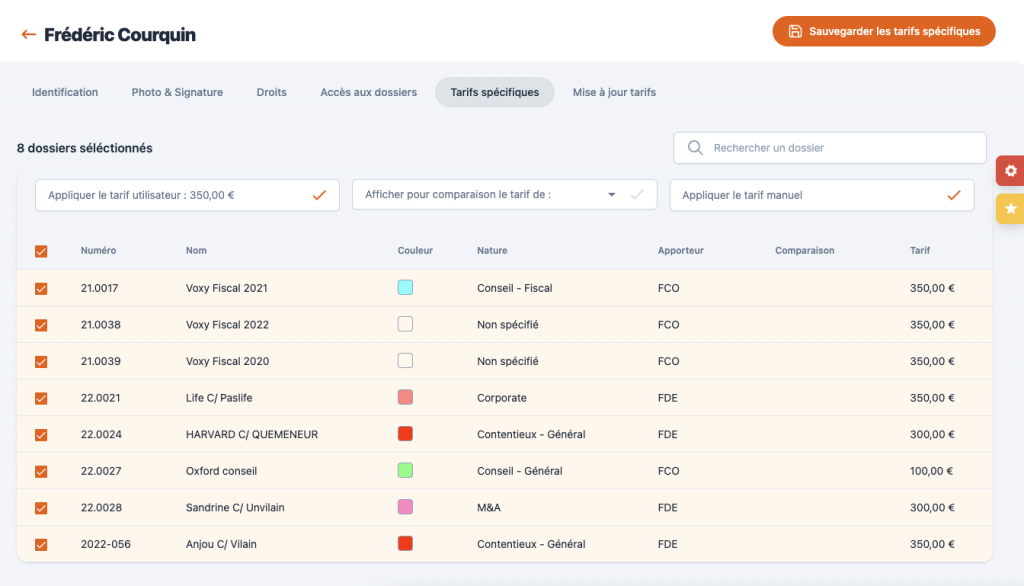This screenshot has height=586, width=1024.
Task: Open the comparison tarif dropdown arrow
Action: (611, 195)
